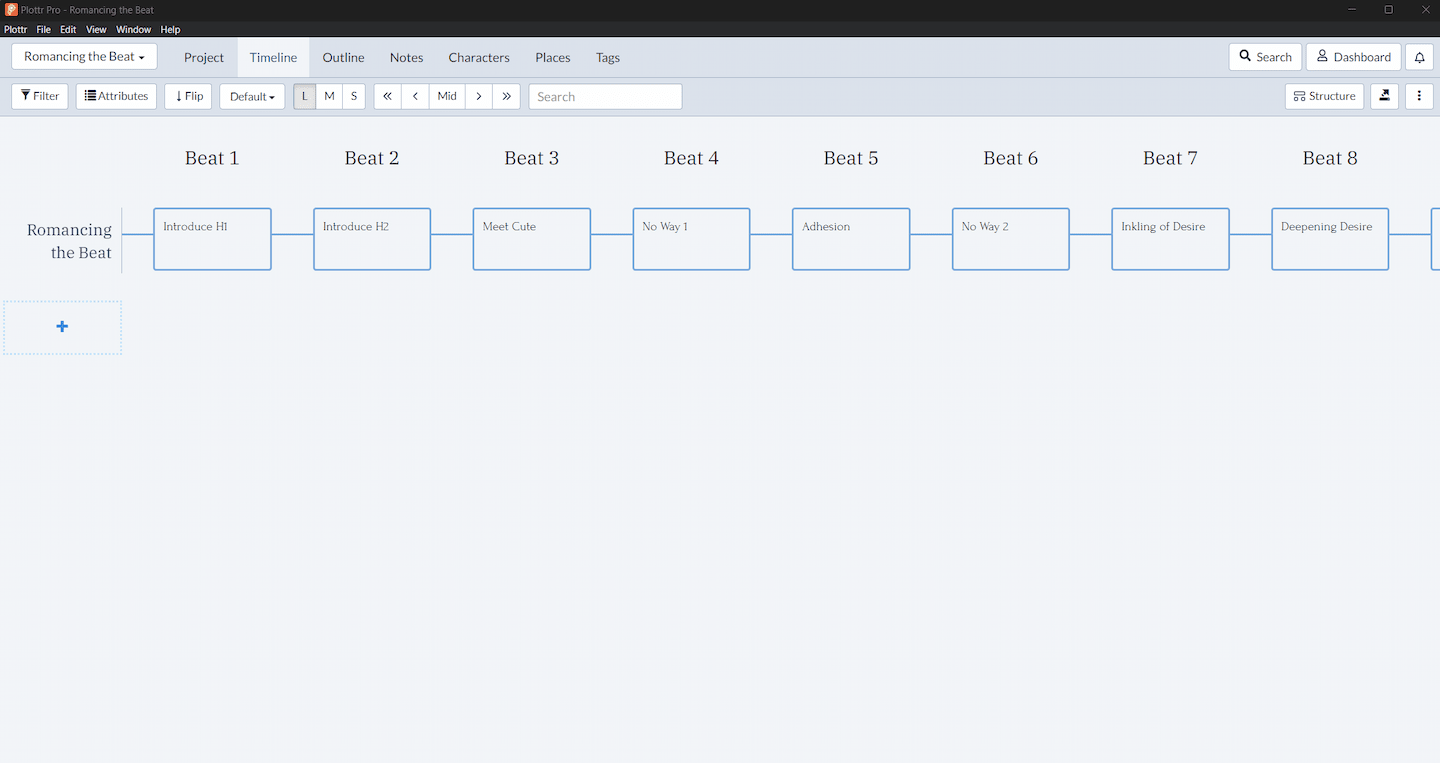Click the Beat 1 heading

click(212, 158)
